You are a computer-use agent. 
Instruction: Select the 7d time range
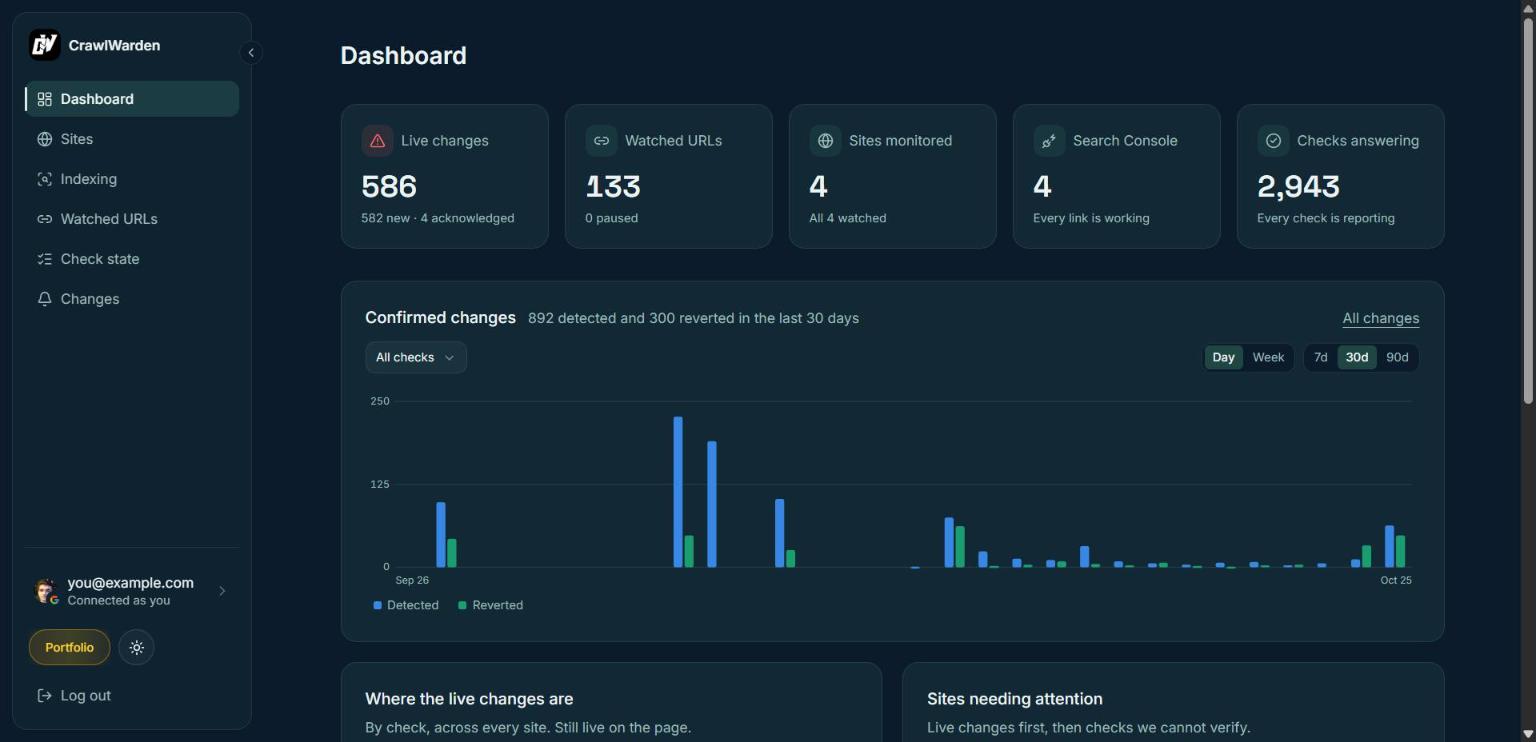click(1321, 358)
